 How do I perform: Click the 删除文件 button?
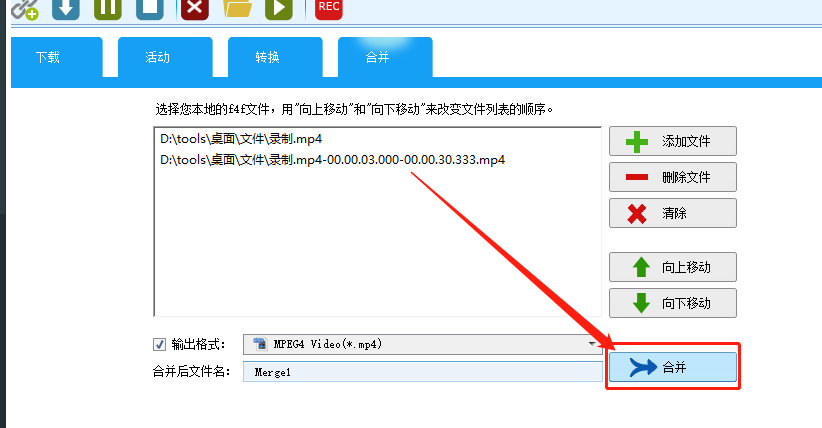(x=673, y=177)
